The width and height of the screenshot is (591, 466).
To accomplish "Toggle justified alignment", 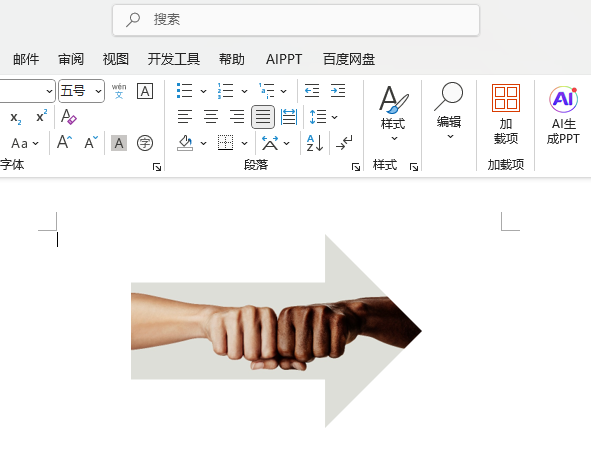I will (x=263, y=117).
